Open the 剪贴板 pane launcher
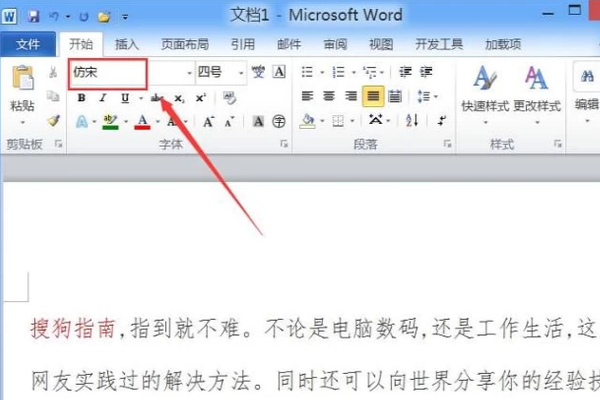This screenshot has width=600, height=400. (x=58, y=144)
